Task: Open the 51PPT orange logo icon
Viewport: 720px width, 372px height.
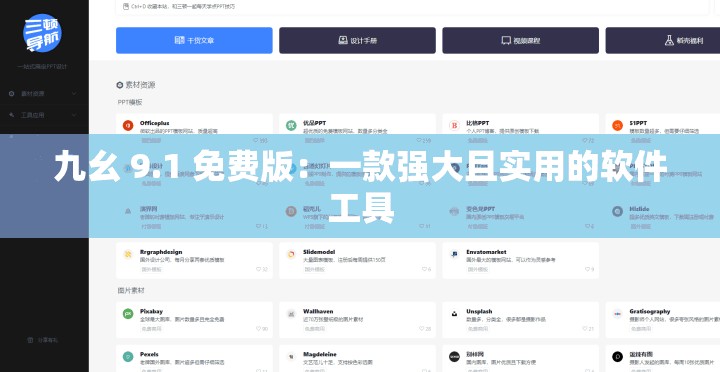Action: (618, 125)
